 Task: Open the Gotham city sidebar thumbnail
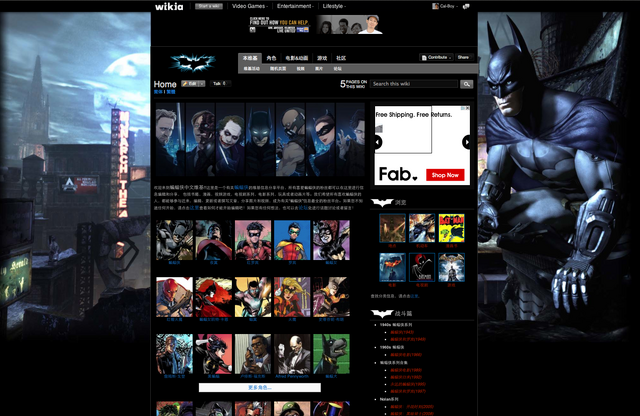coord(392,228)
